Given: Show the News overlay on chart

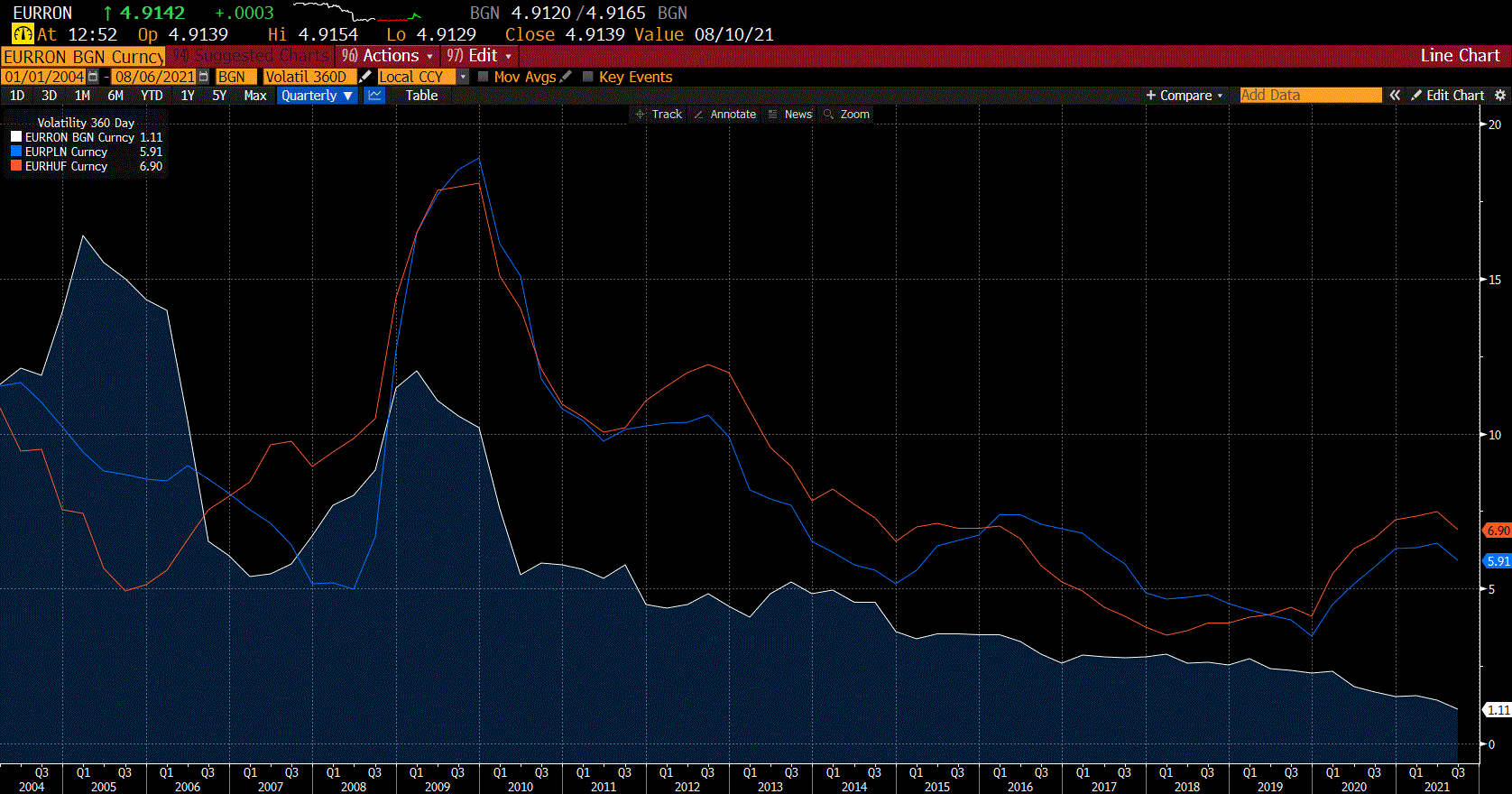Looking at the screenshot, I should point(789,115).
